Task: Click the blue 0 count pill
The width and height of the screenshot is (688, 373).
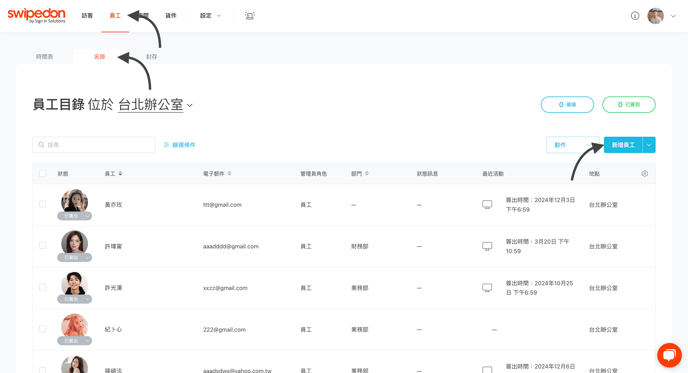Action: (567, 104)
